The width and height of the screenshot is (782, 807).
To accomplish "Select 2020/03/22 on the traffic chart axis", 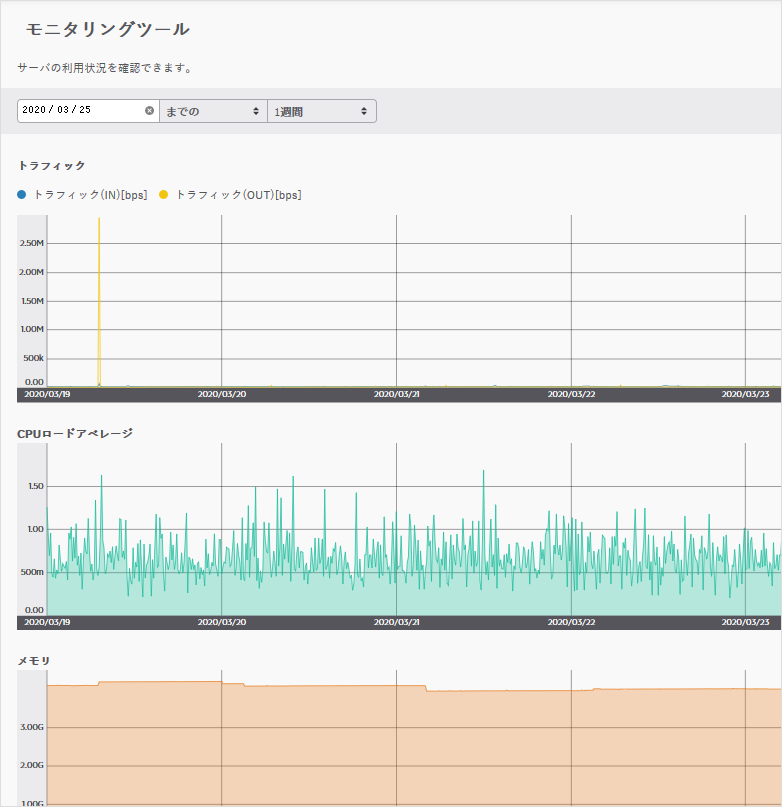I will 572,395.
